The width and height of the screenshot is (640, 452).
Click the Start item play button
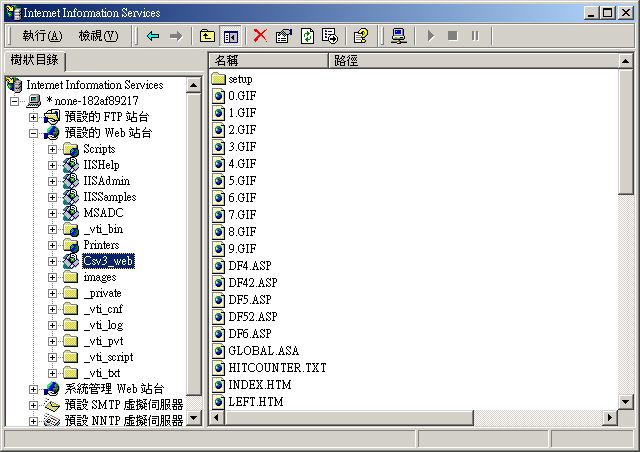[430, 36]
